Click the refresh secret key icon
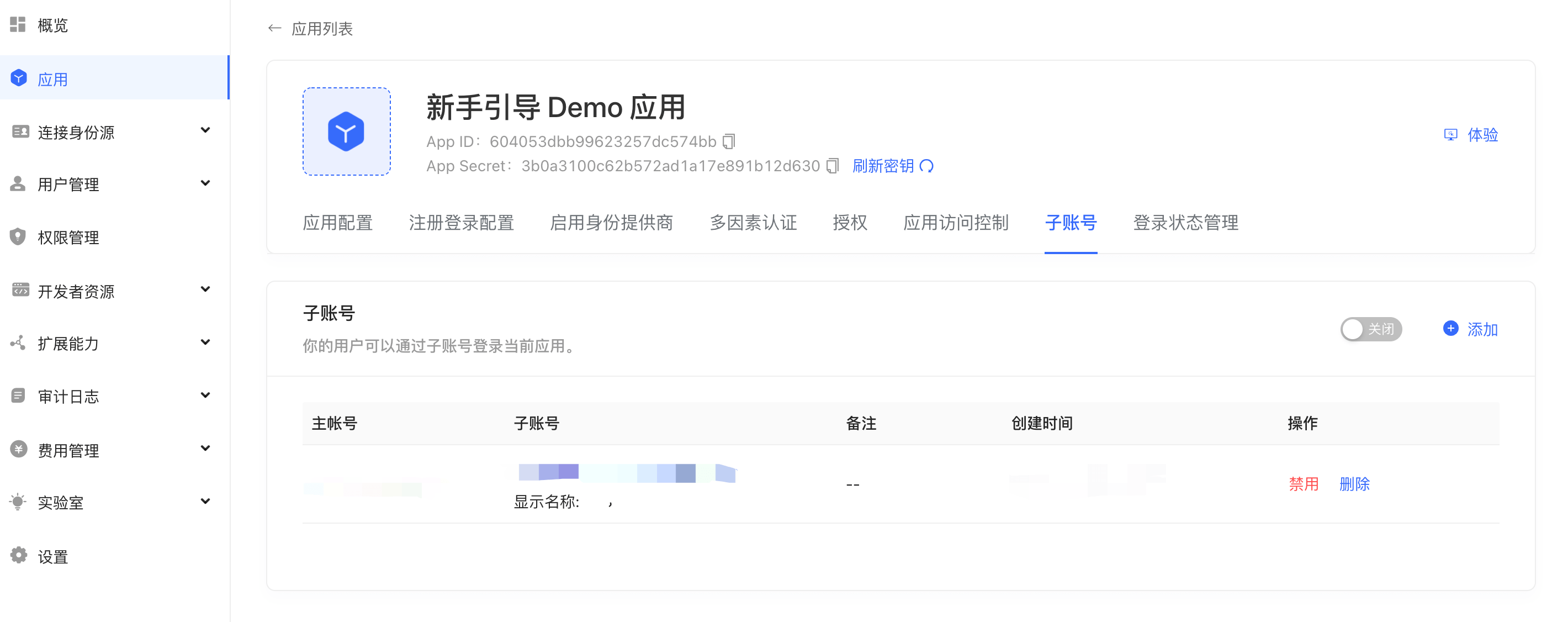Image resolution: width=1568 pixels, height=622 pixels. 926,166
